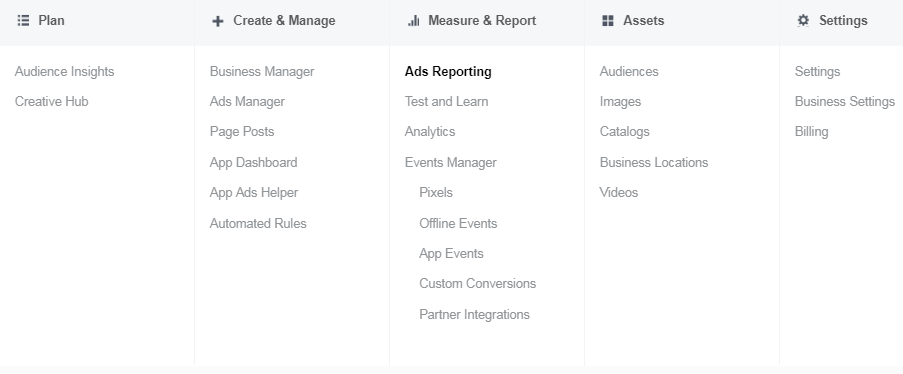The width and height of the screenshot is (903, 374).
Task: Open Audience Insights
Action: tap(64, 71)
